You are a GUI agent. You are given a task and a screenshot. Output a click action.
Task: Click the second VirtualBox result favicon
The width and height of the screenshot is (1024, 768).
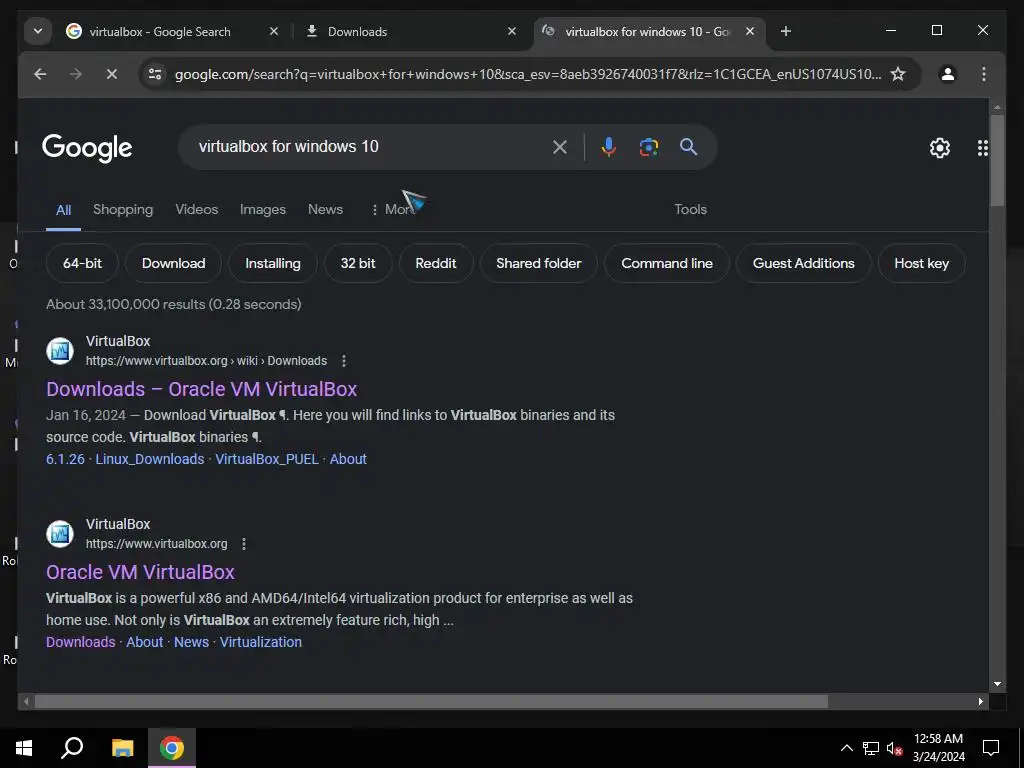(60, 534)
